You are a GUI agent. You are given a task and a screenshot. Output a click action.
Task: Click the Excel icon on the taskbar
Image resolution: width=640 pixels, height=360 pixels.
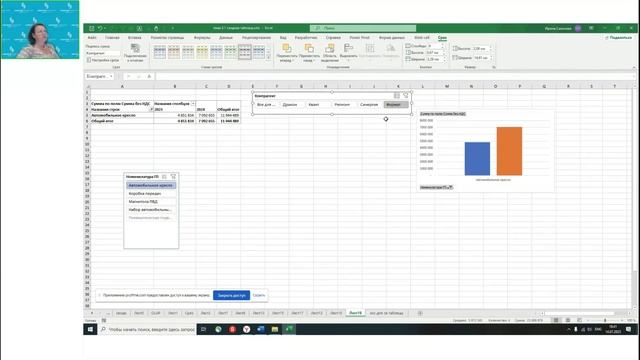point(289,329)
